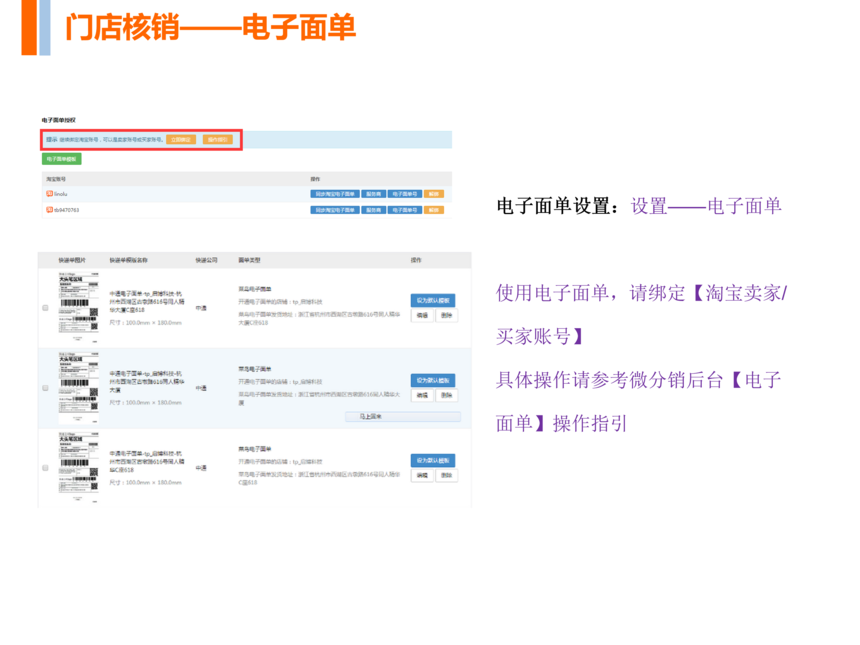Open 操作指引 in the hint bar

pos(217,140)
